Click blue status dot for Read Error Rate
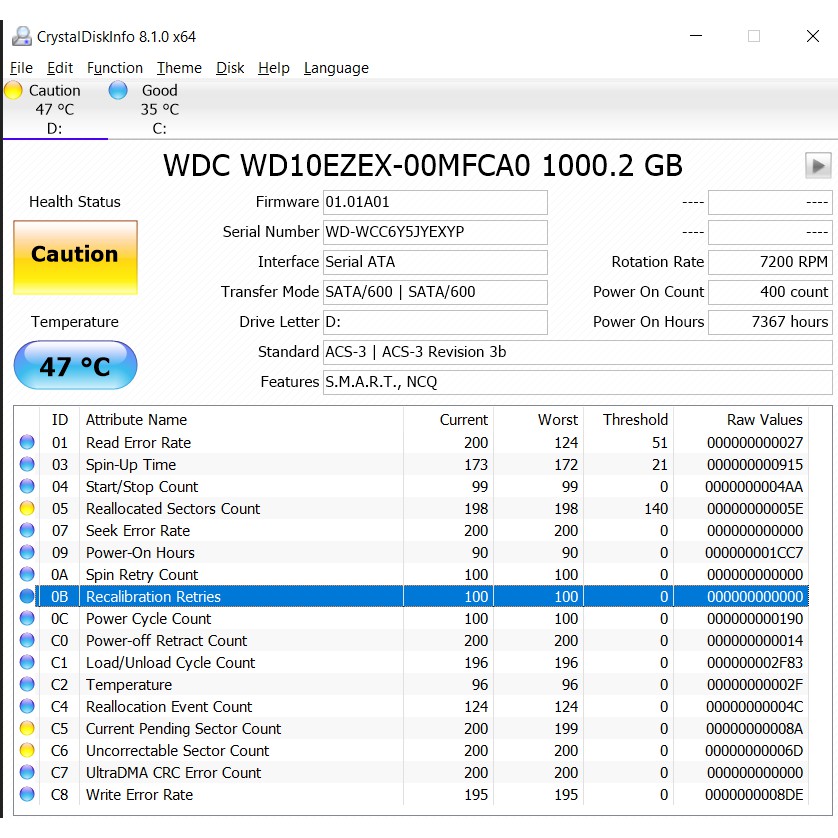838x838 pixels. pyautogui.click(x=27, y=443)
